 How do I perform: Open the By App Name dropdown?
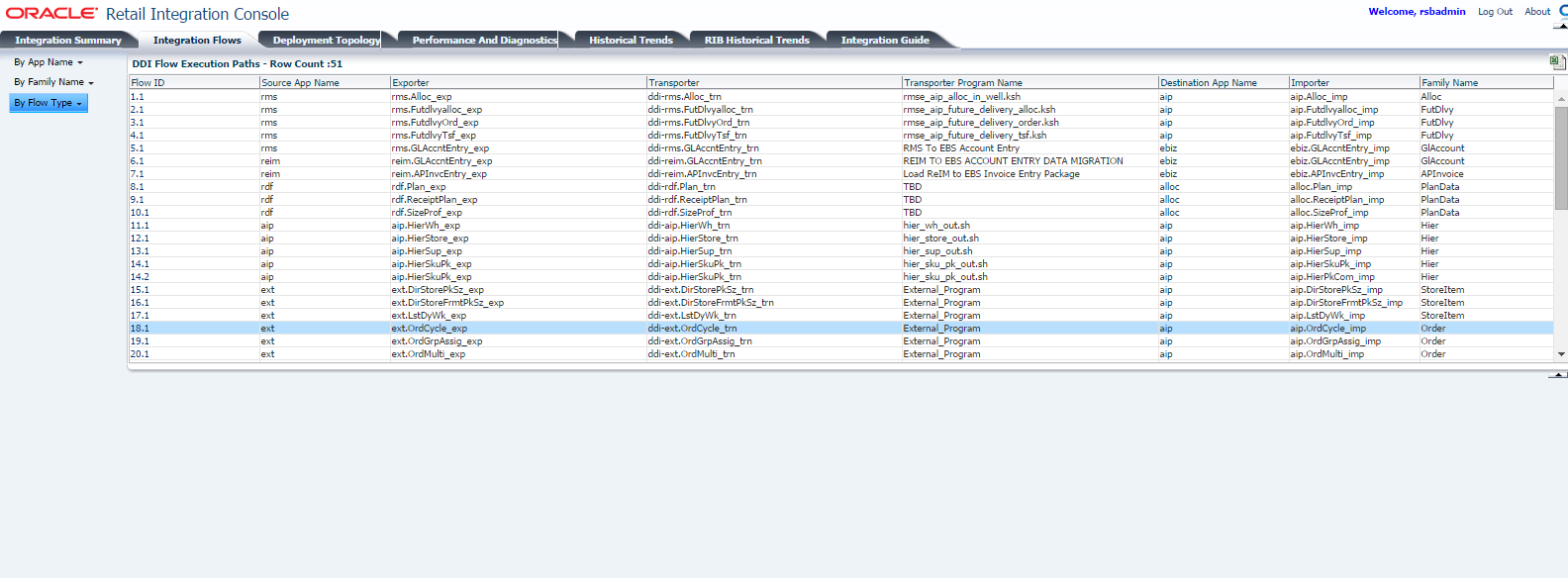(49, 62)
